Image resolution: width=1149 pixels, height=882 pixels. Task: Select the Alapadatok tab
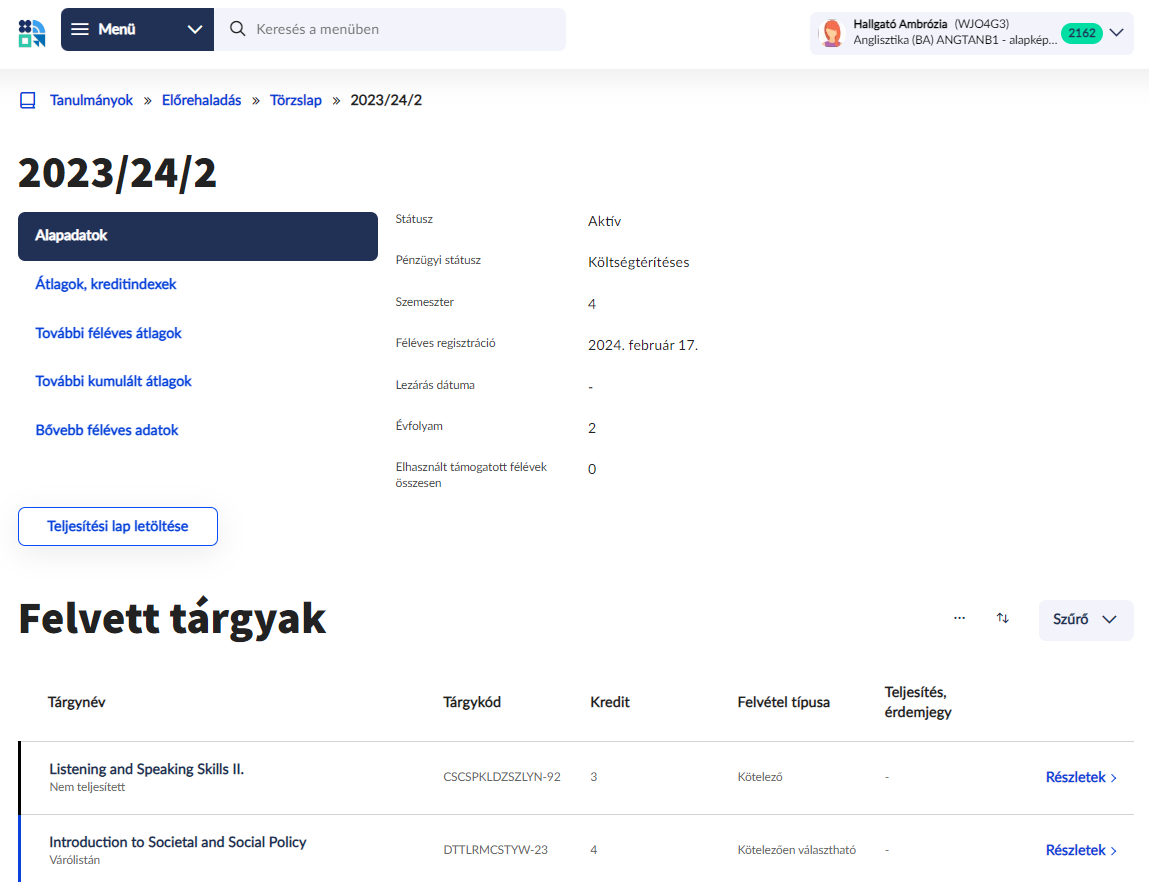pyautogui.click(x=197, y=236)
